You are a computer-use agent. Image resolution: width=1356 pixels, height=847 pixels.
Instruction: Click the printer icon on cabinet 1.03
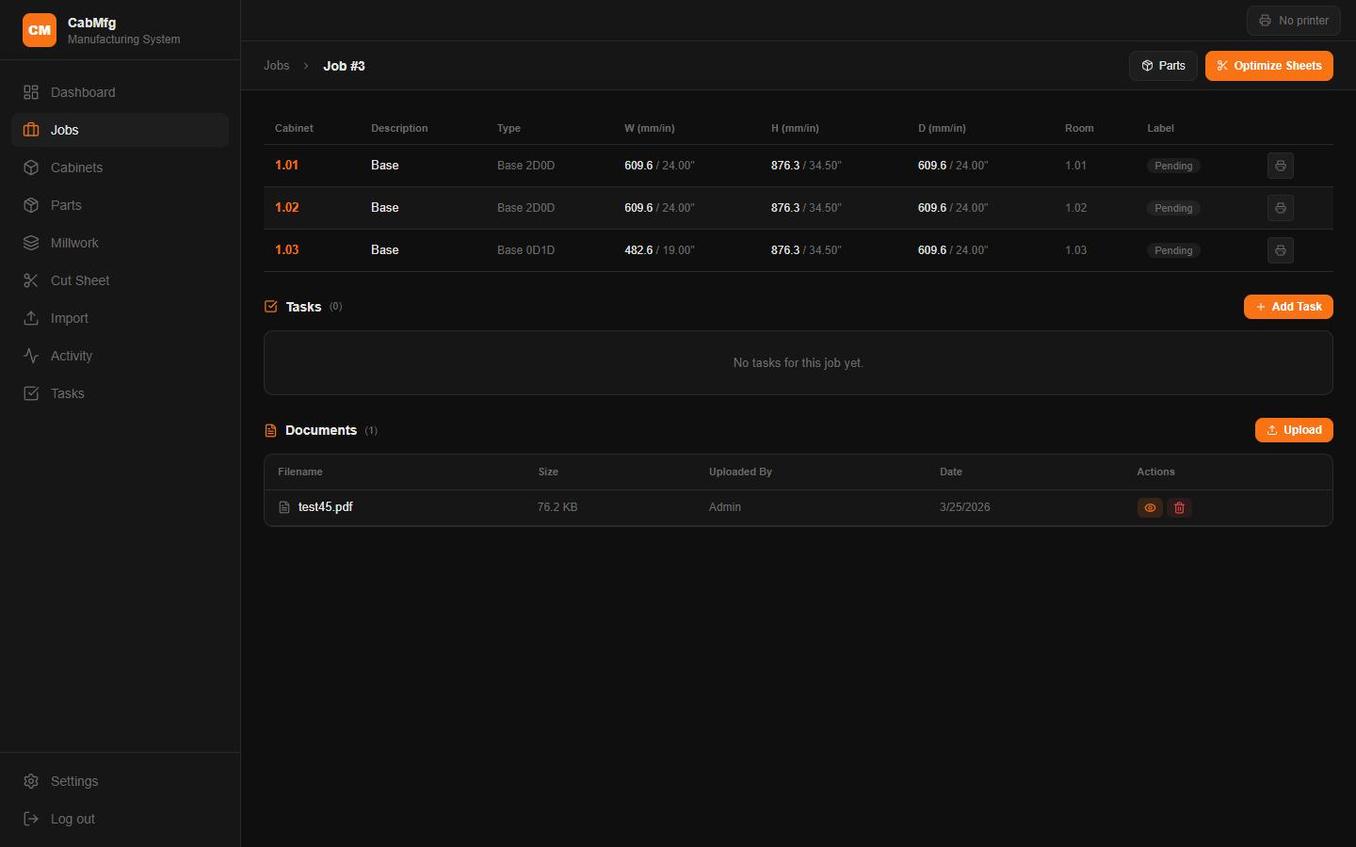(x=1280, y=250)
